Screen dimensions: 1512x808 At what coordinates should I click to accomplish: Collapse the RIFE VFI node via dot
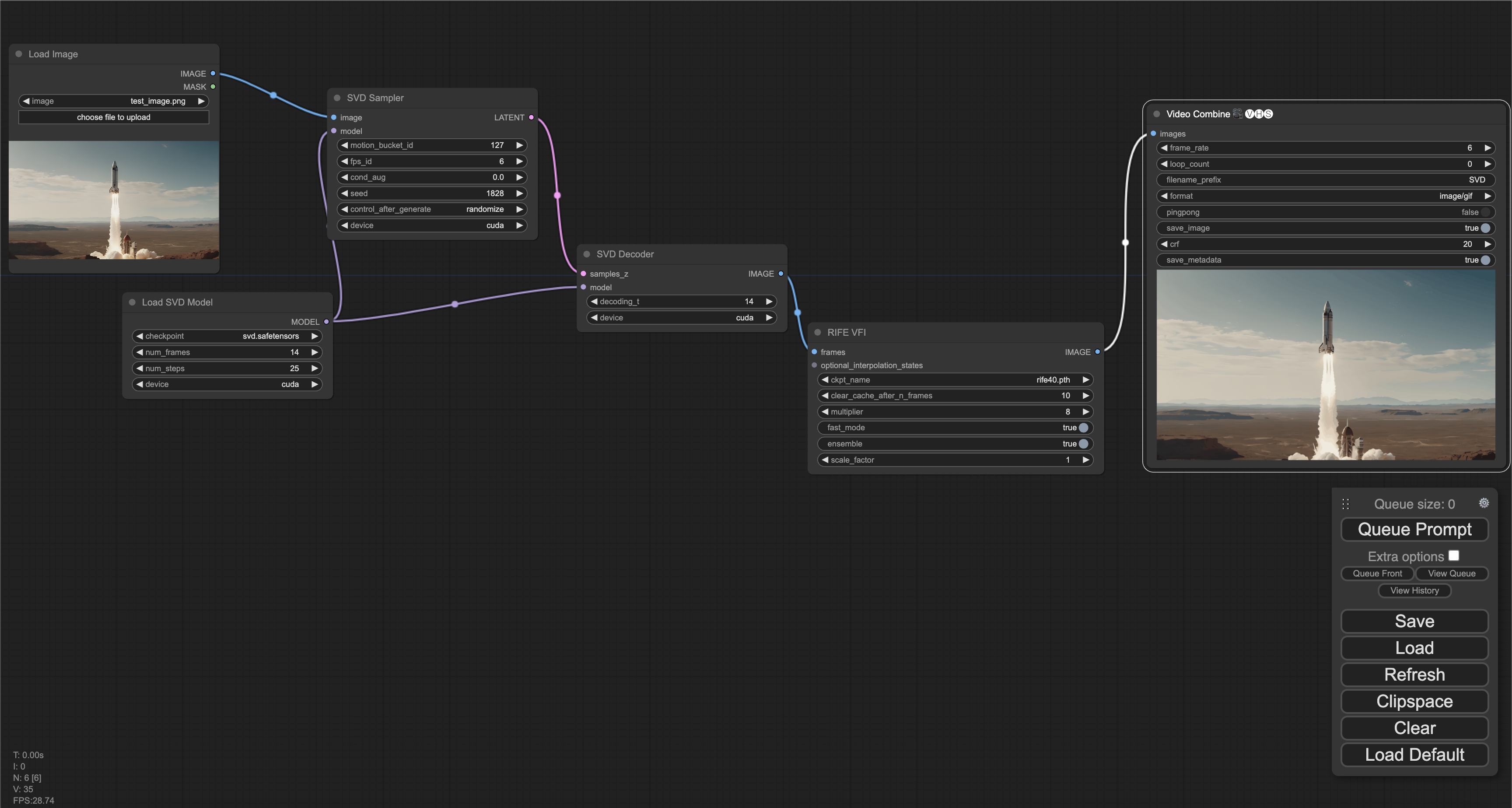tap(817, 332)
